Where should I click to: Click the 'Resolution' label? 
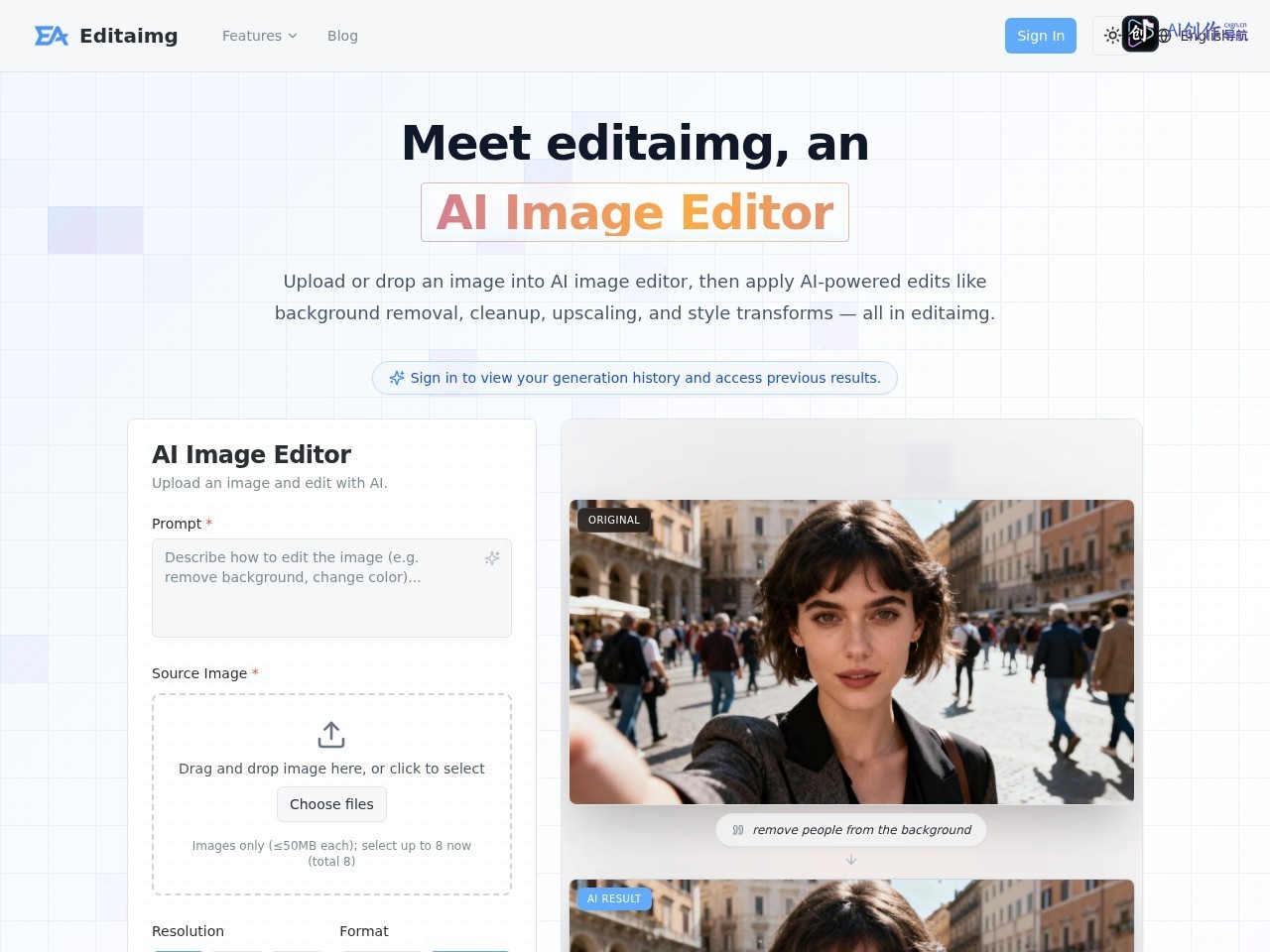188,931
